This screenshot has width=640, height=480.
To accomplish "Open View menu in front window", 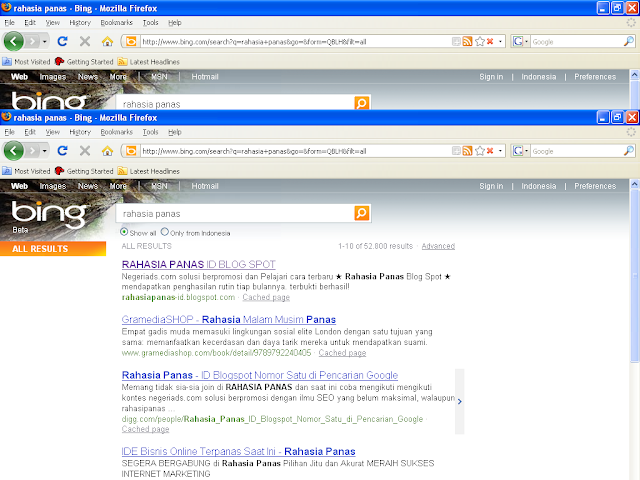I will [x=53, y=132].
